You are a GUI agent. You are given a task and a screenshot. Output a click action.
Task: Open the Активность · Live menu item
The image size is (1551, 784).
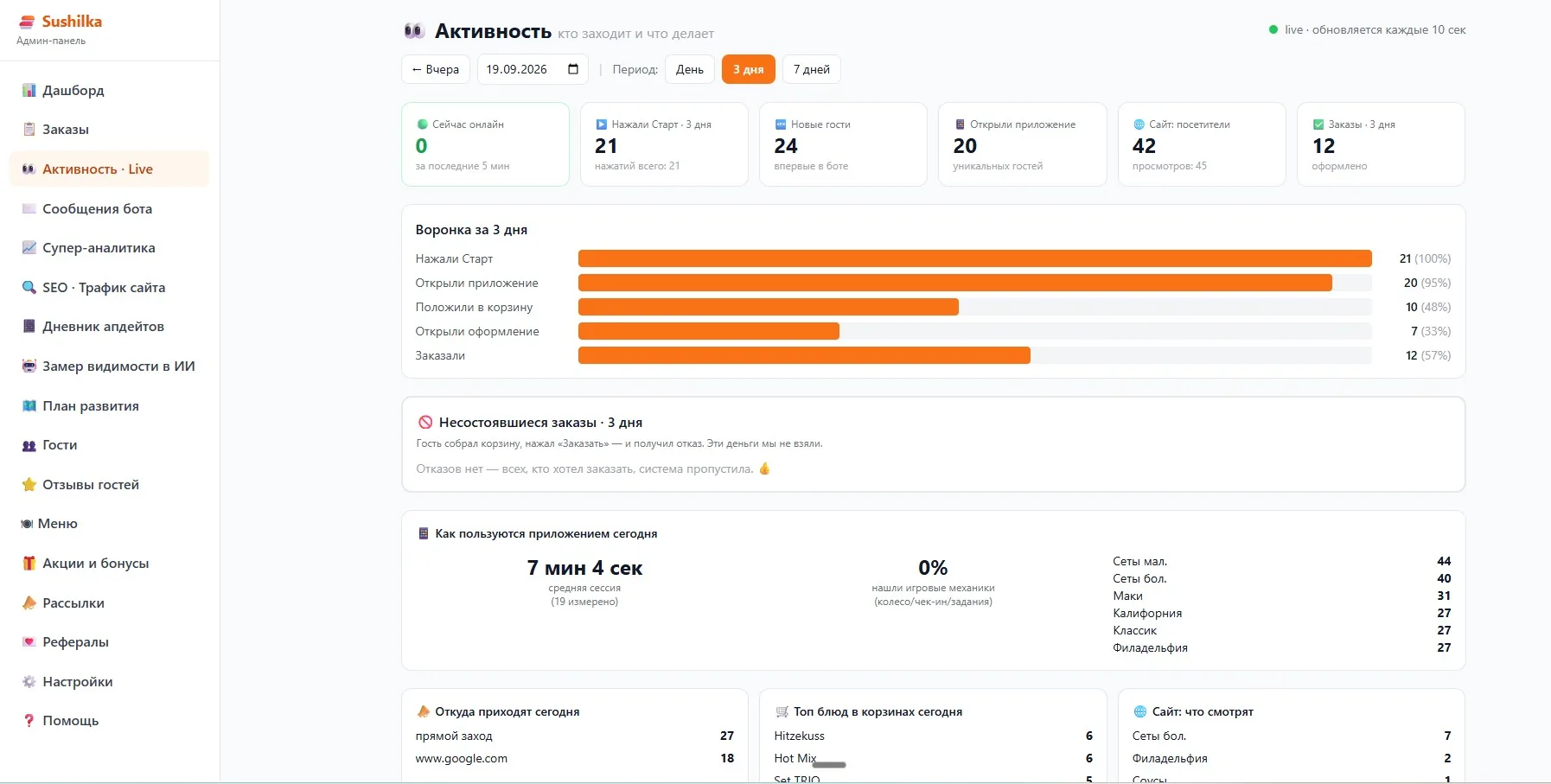tap(109, 169)
